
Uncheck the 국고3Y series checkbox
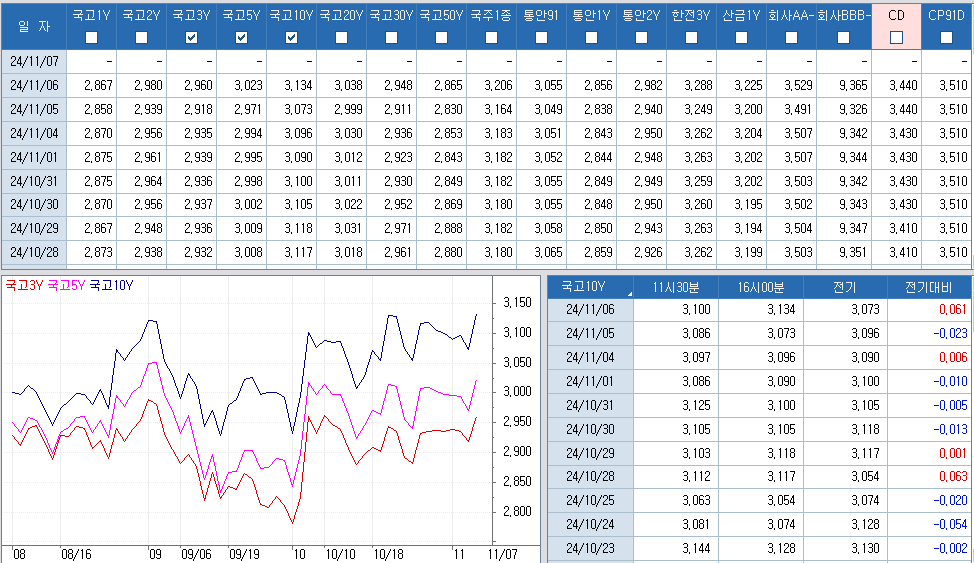click(x=191, y=37)
